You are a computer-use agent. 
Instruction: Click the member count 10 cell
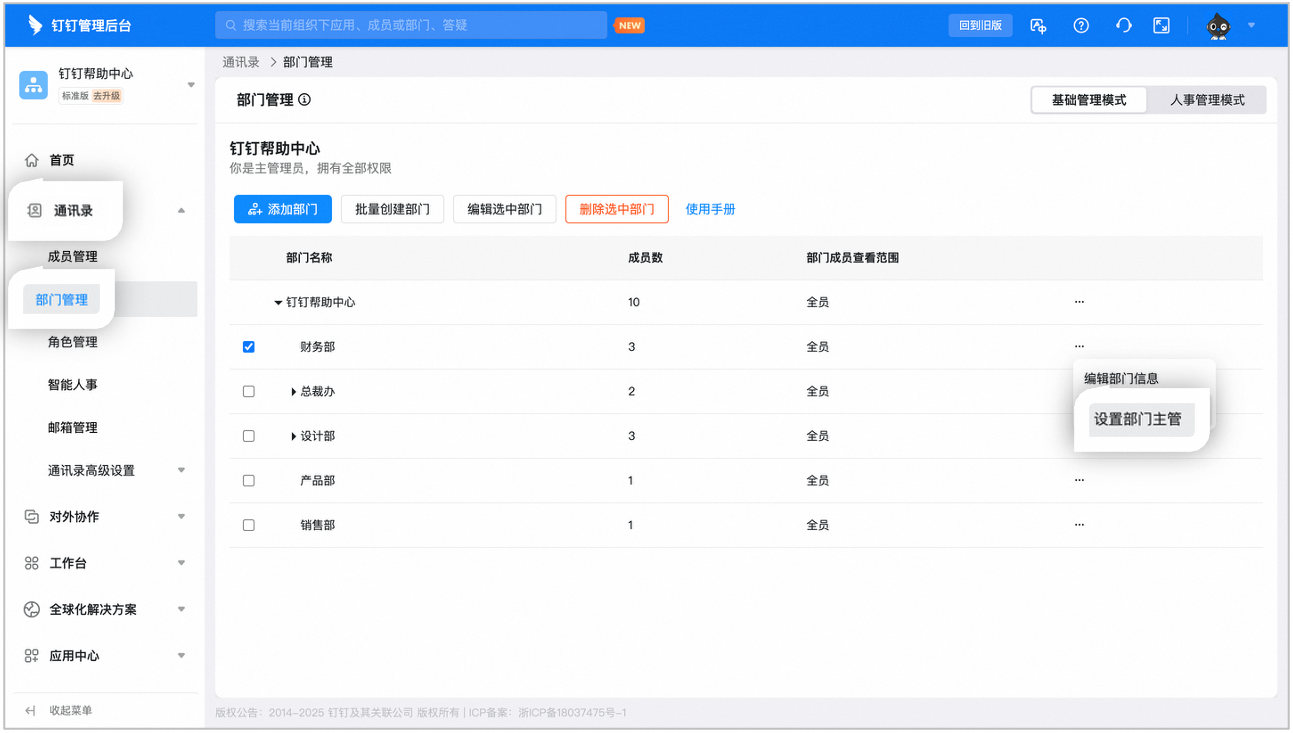point(634,302)
